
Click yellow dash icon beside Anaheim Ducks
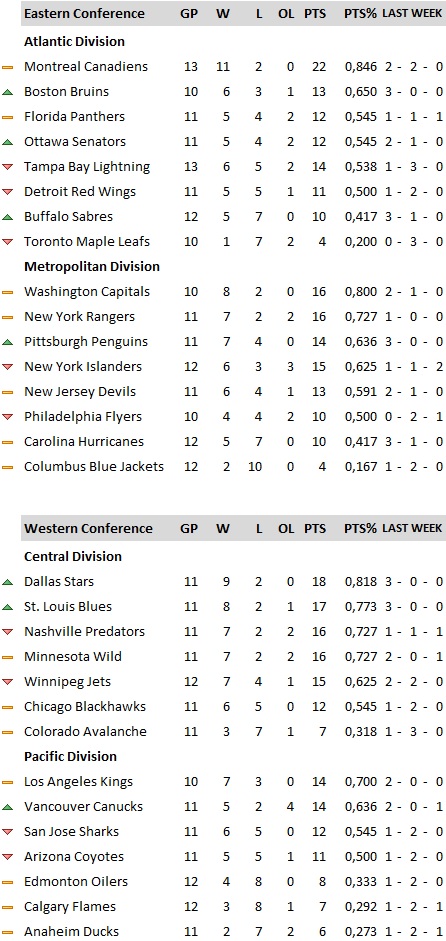click(x=7, y=932)
